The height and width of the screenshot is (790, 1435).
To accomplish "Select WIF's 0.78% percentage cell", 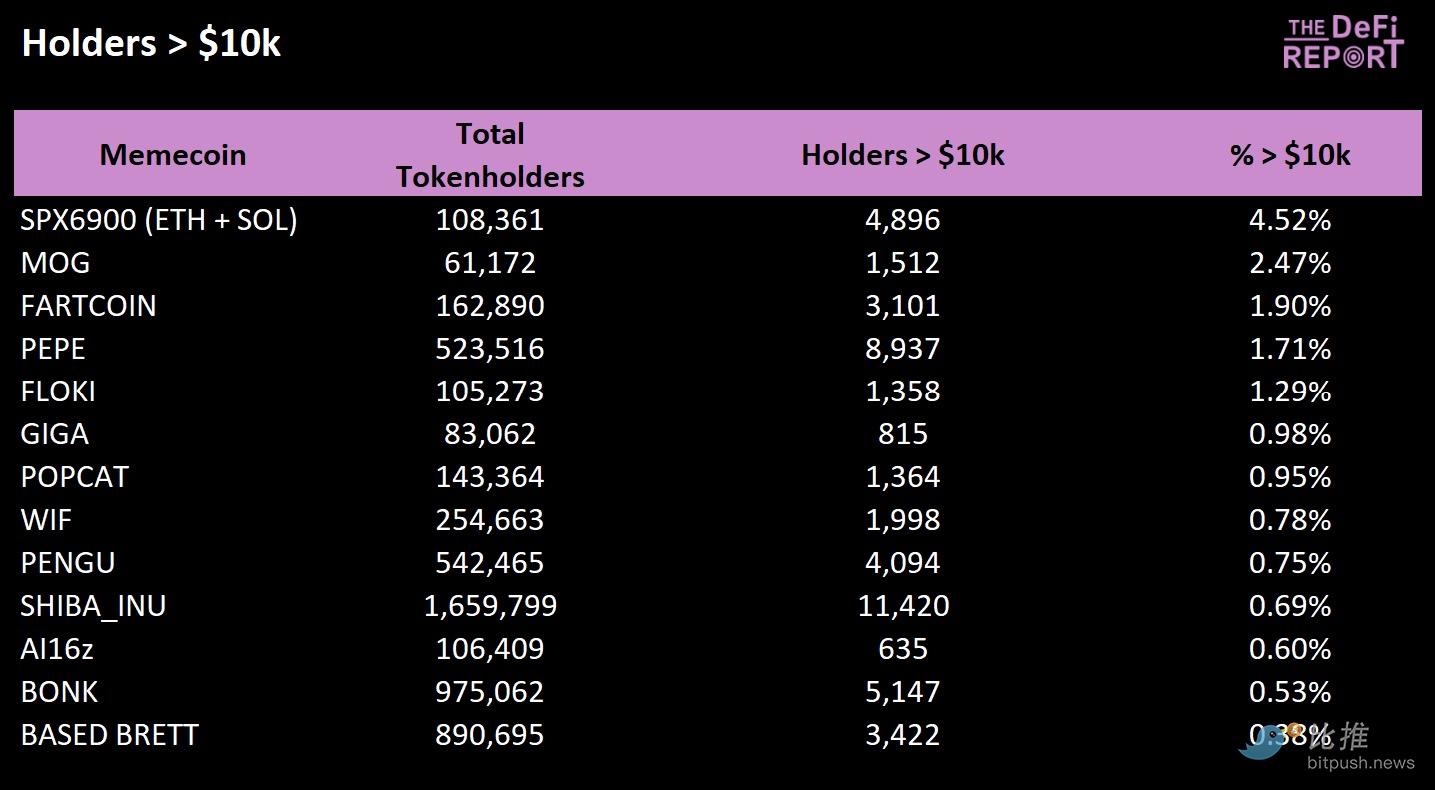I will (x=1290, y=520).
